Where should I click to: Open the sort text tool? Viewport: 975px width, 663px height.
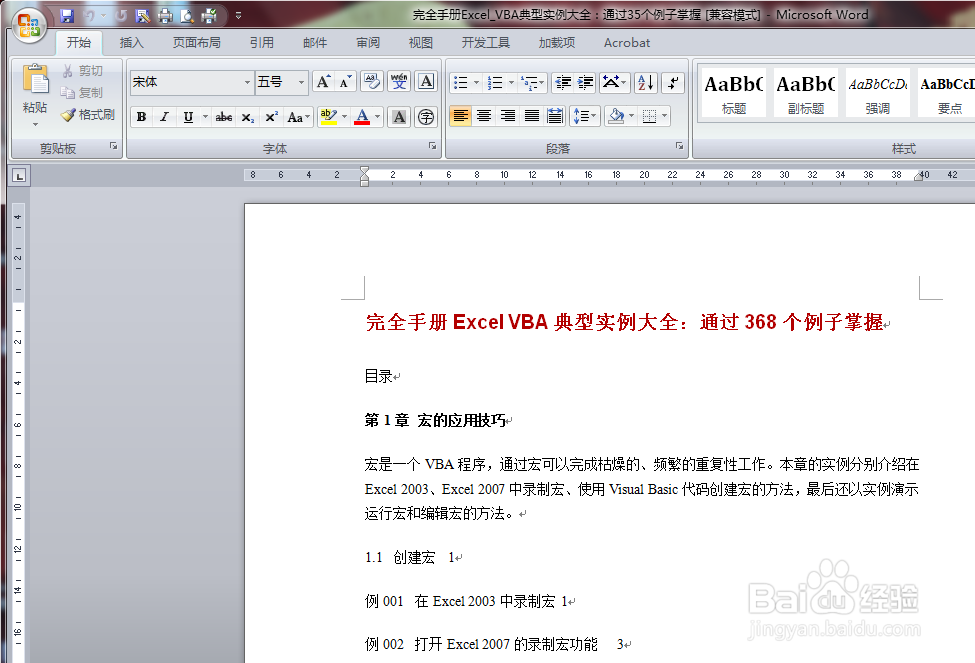pos(643,82)
